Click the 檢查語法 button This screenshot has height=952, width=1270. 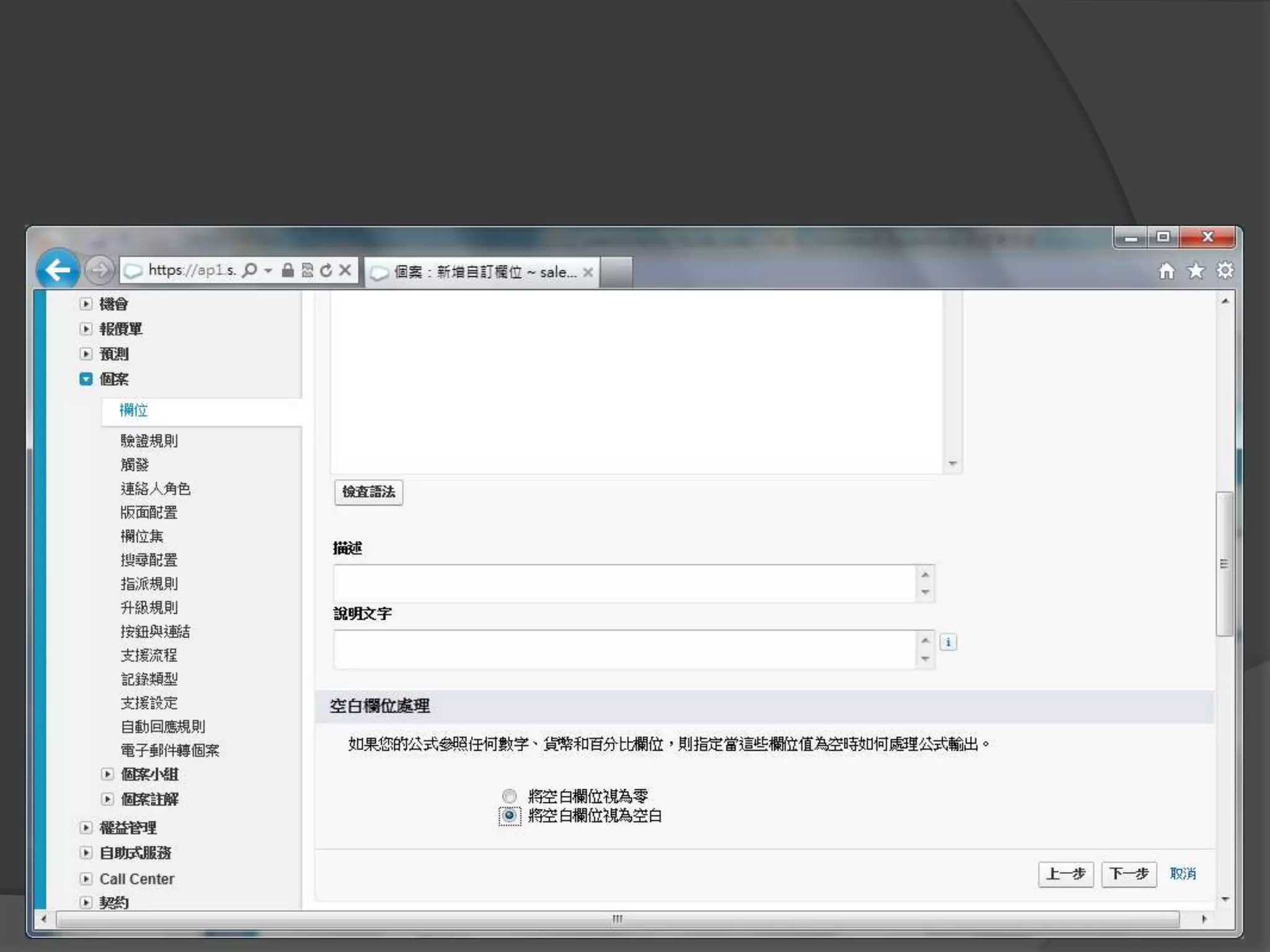(x=368, y=492)
